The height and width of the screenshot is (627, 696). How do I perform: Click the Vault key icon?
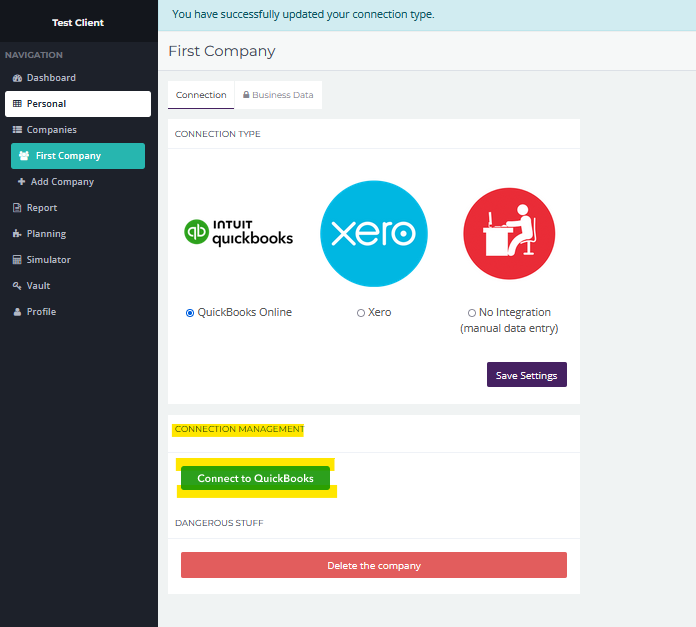[17, 286]
